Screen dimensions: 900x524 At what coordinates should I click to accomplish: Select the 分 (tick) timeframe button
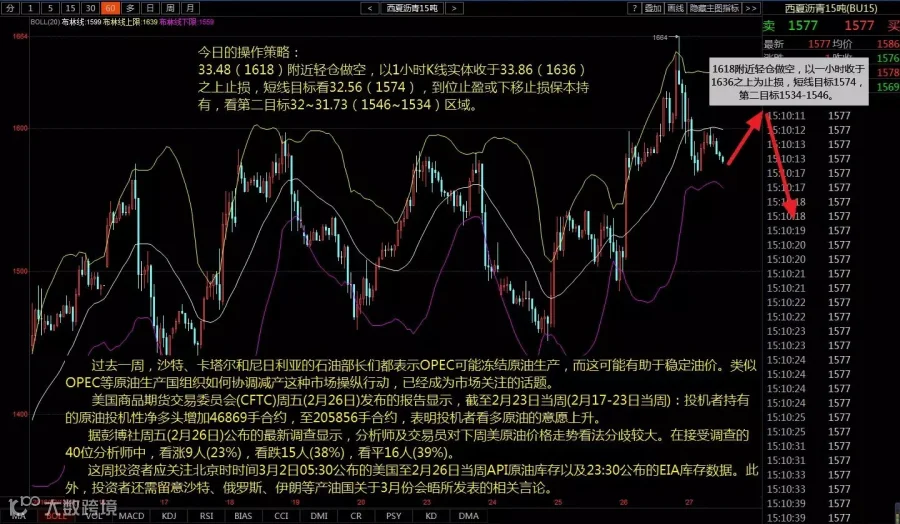(x=10, y=8)
